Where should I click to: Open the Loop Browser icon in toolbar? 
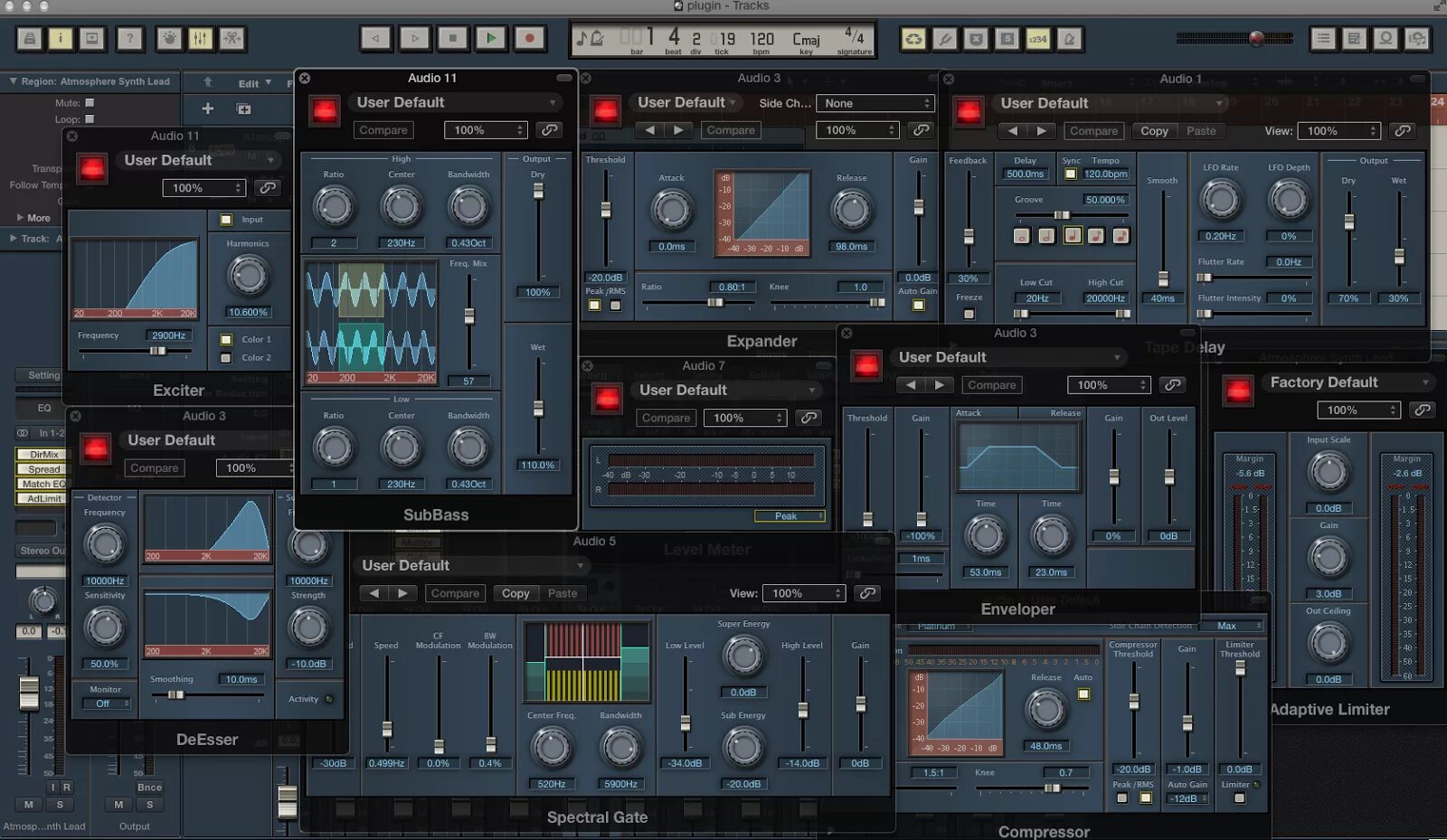coord(1386,39)
